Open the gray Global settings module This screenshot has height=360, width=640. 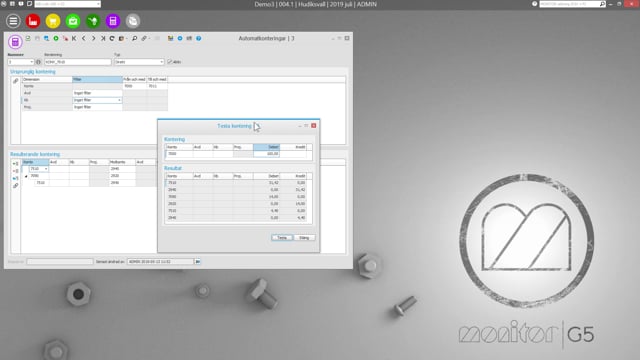pyautogui.click(x=133, y=21)
